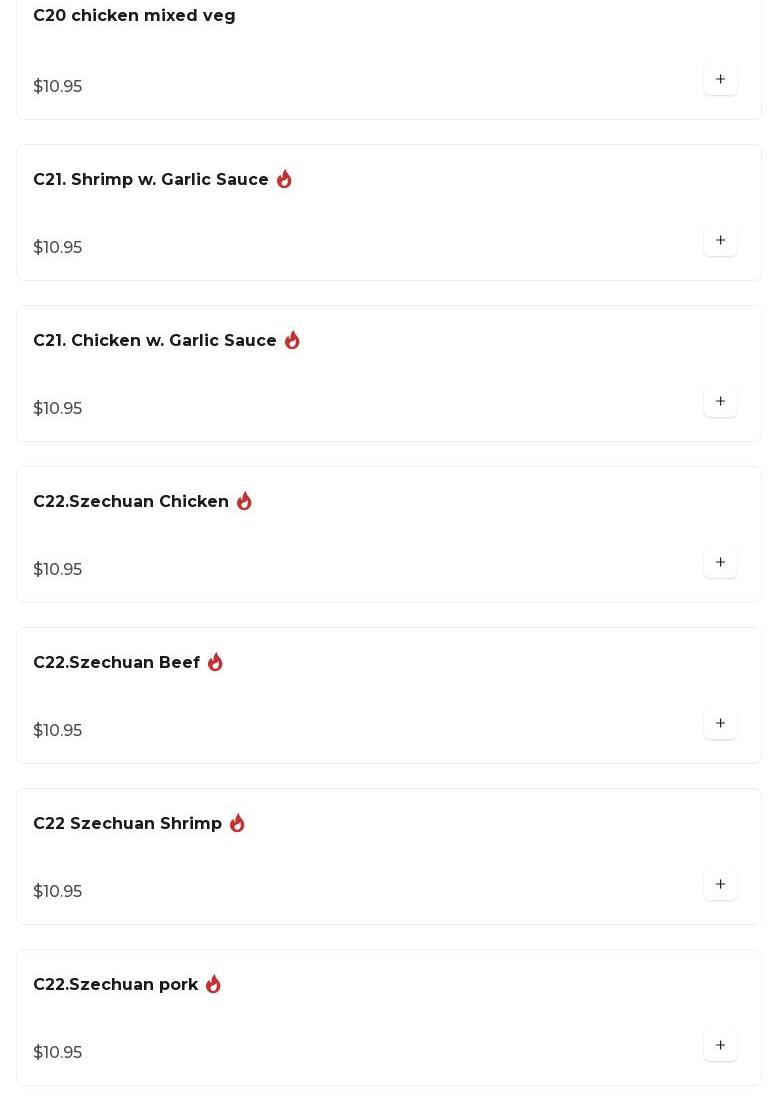Image resolution: width=778 pixels, height=1107 pixels.
Task: Click spicy flame icon beside Chicken Garlic Sauce
Action: [x=292, y=340]
